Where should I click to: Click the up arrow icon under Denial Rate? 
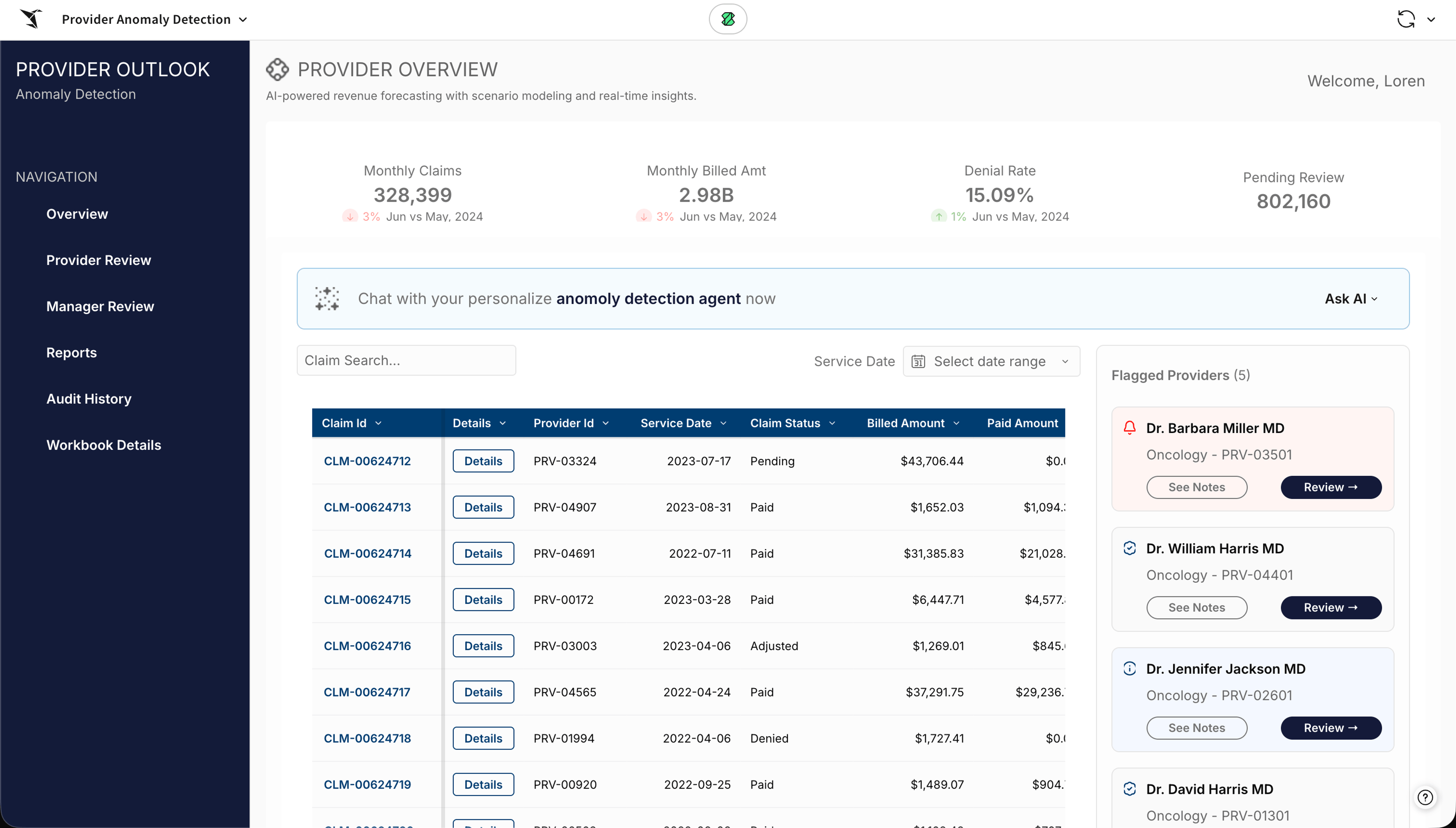tap(938, 217)
